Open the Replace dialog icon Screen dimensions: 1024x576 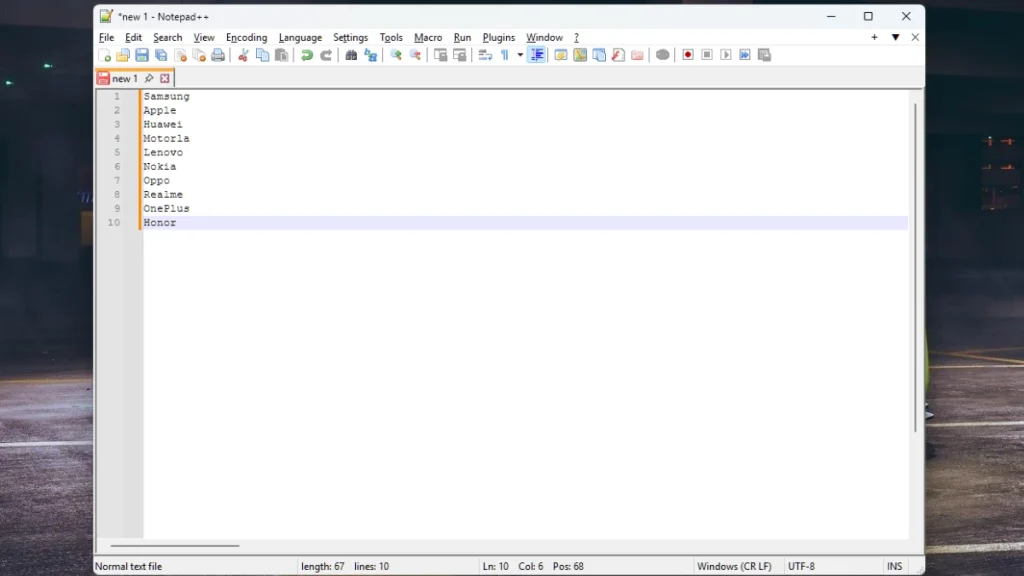(x=370, y=55)
